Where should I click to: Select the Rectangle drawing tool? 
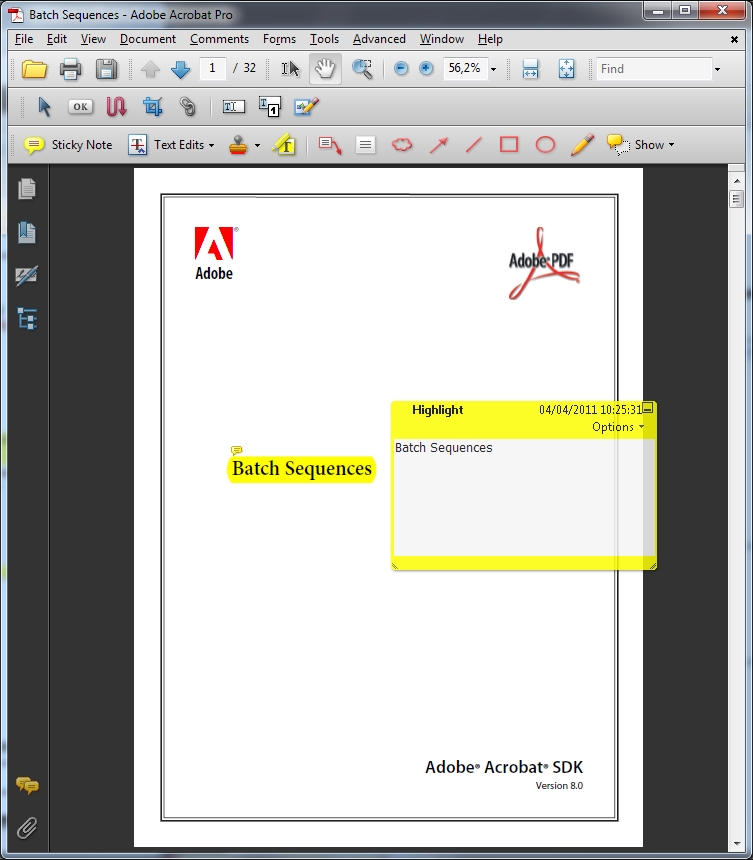[509, 145]
